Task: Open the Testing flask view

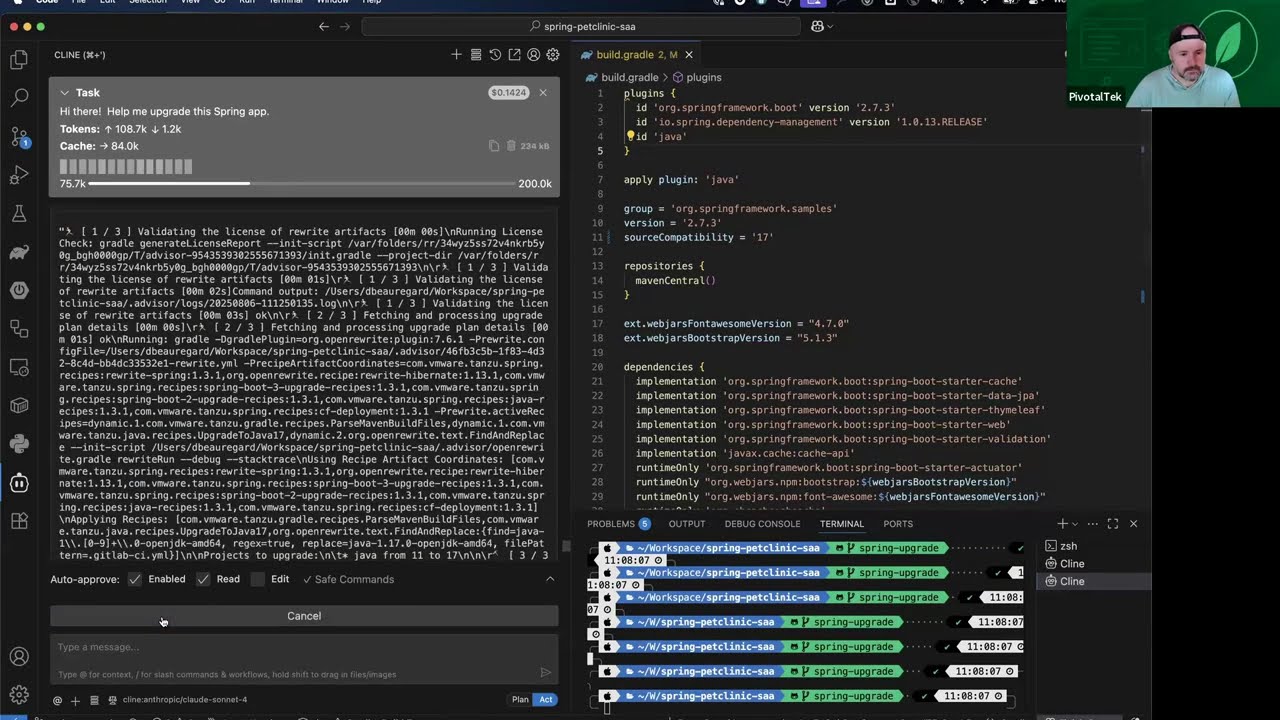Action: [x=19, y=214]
